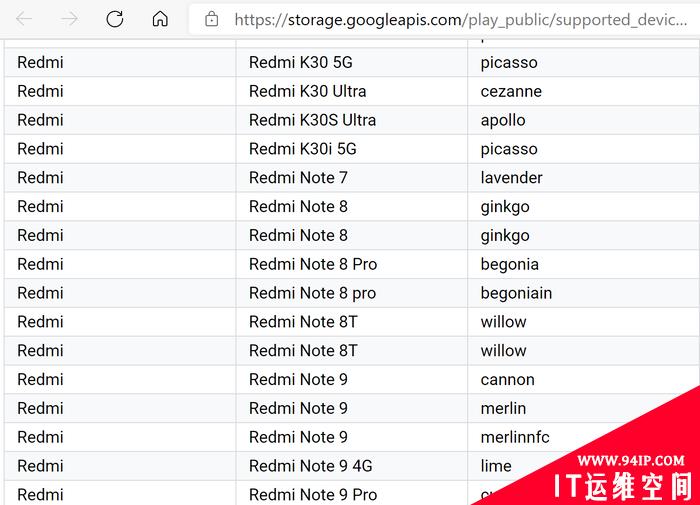Click codename 'merlinnfc'
Screen dimensions: 700x505
[515, 437]
